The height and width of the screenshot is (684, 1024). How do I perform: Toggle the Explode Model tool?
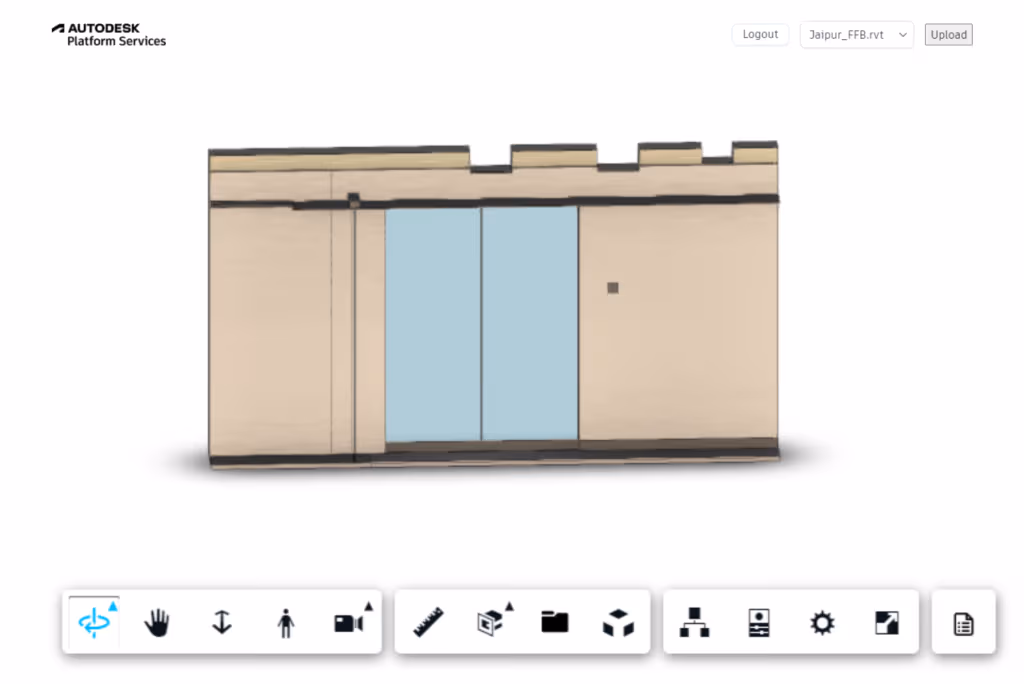(618, 623)
